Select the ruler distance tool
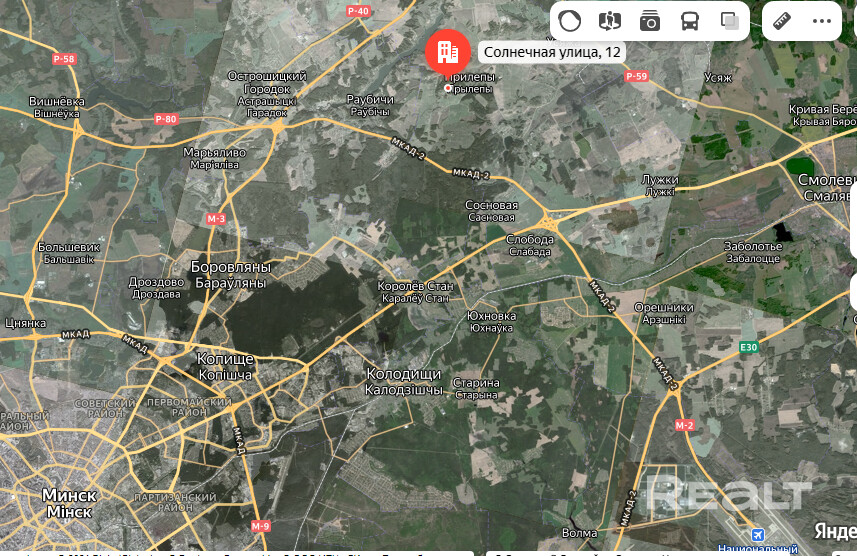 (x=782, y=21)
